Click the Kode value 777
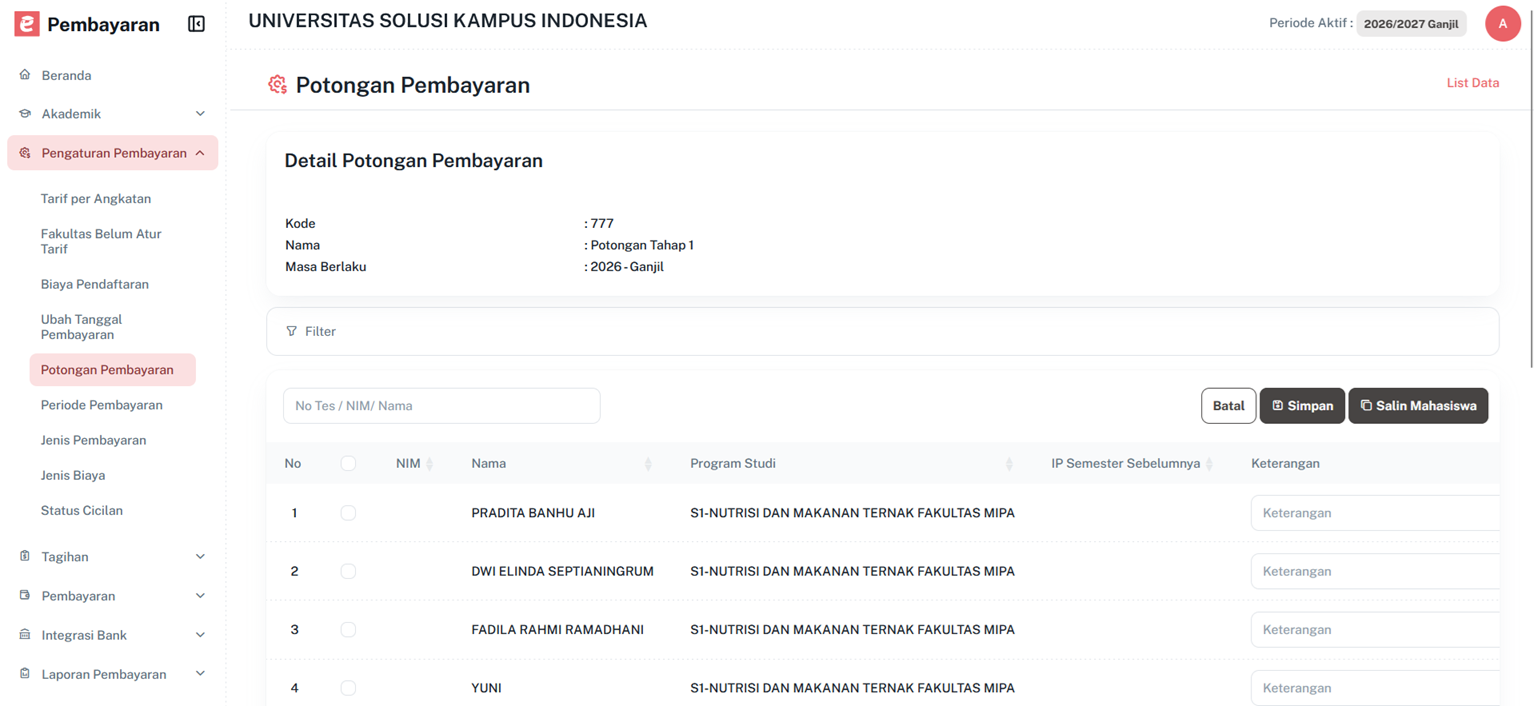The image size is (1534, 723). [x=602, y=224]
